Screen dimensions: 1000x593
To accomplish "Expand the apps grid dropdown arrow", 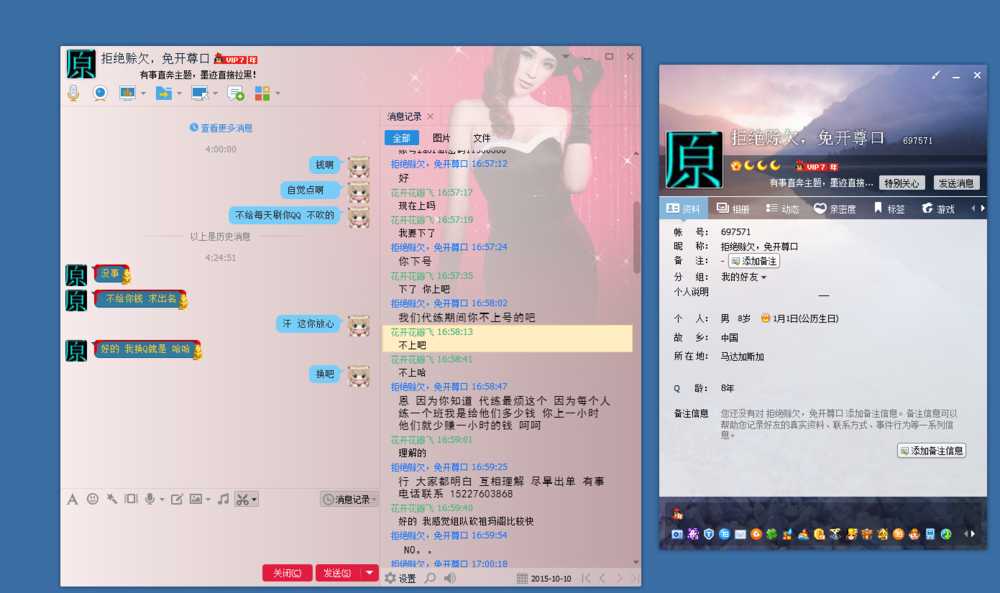I will tap(277, 94).
